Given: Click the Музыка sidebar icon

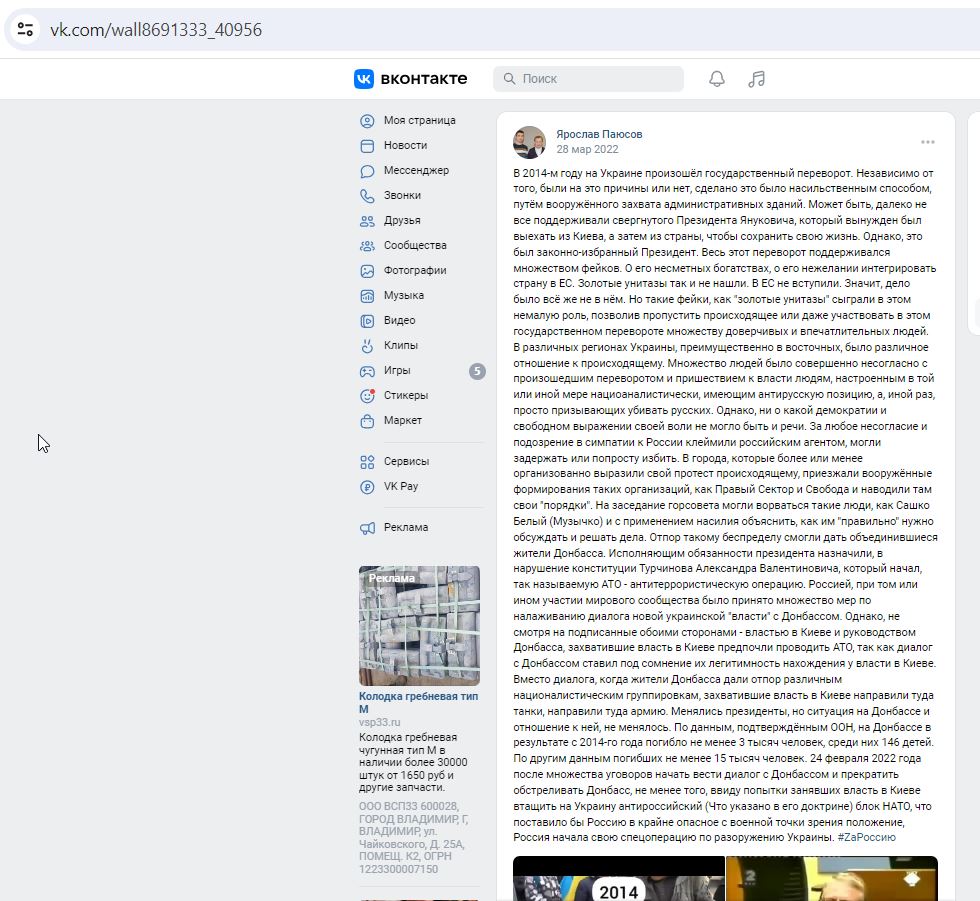Looking at the screenshot, I should point(367,296).
